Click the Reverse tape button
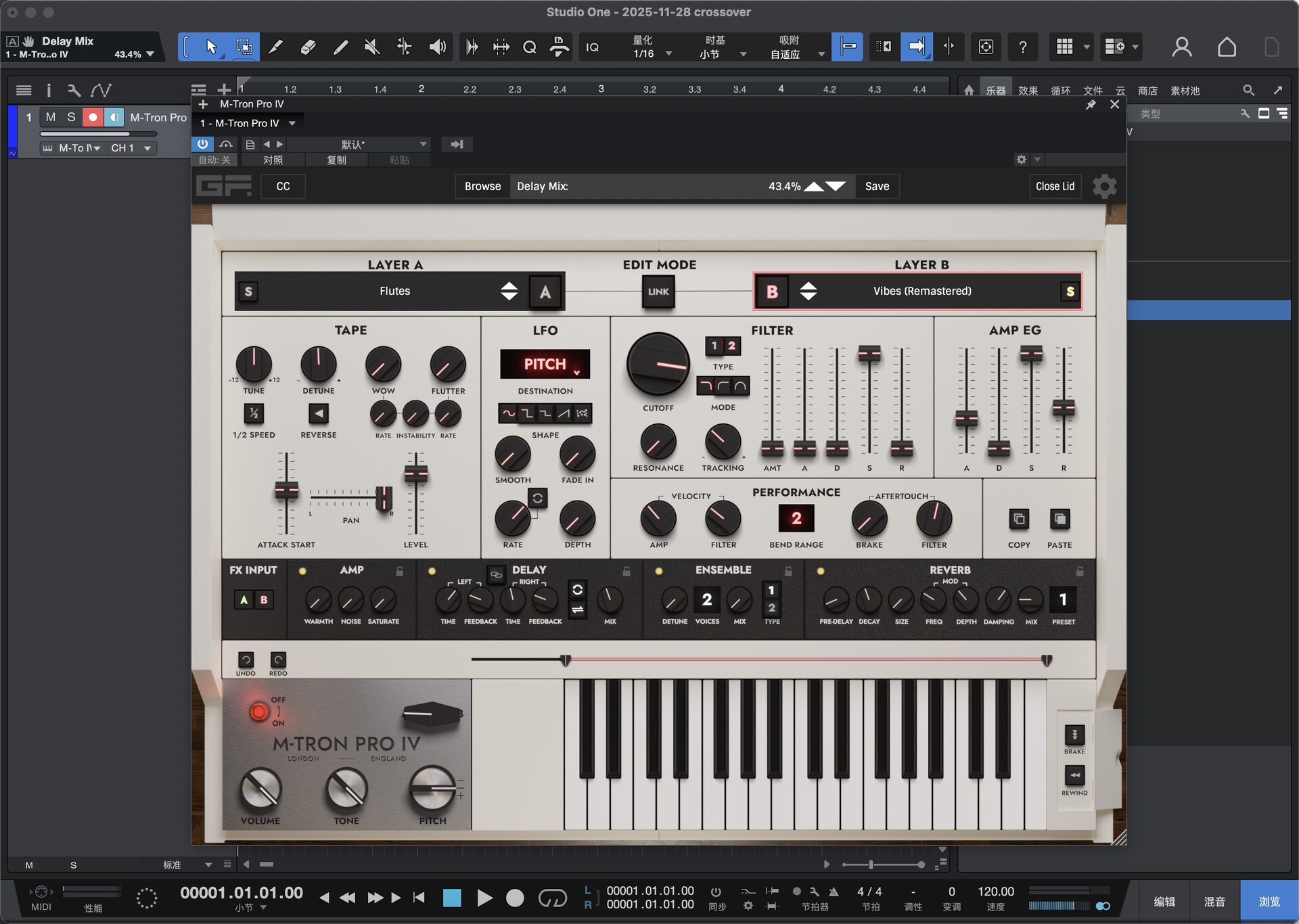 (318, 413)
